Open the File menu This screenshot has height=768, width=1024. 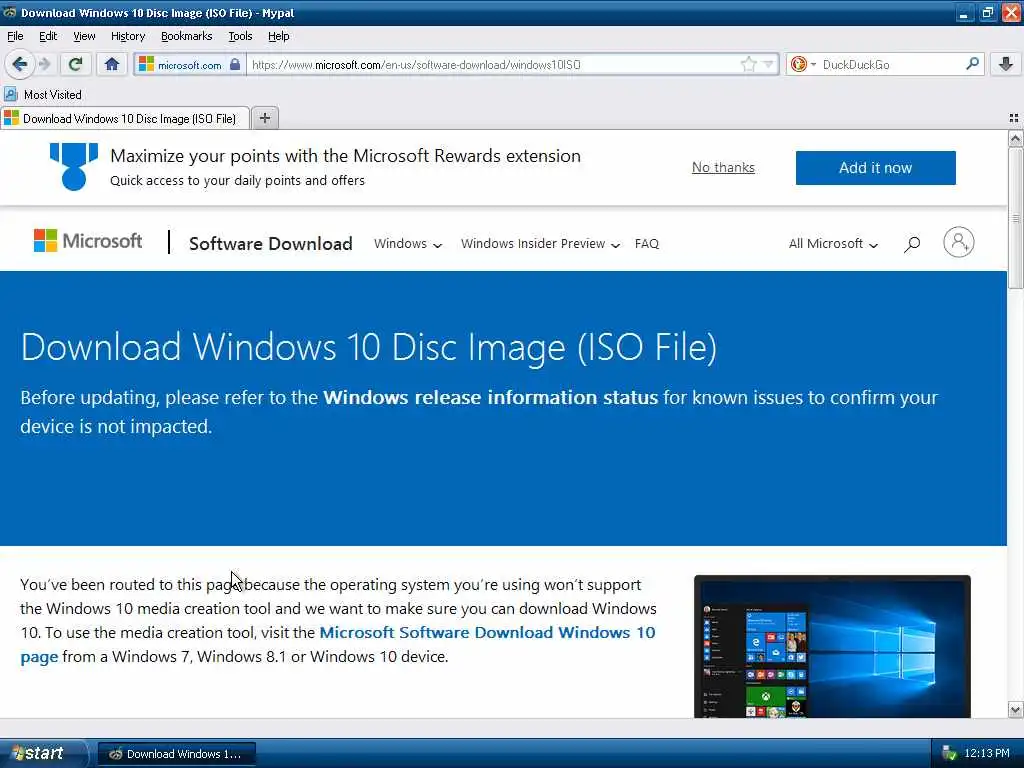(x=15, y=36)
